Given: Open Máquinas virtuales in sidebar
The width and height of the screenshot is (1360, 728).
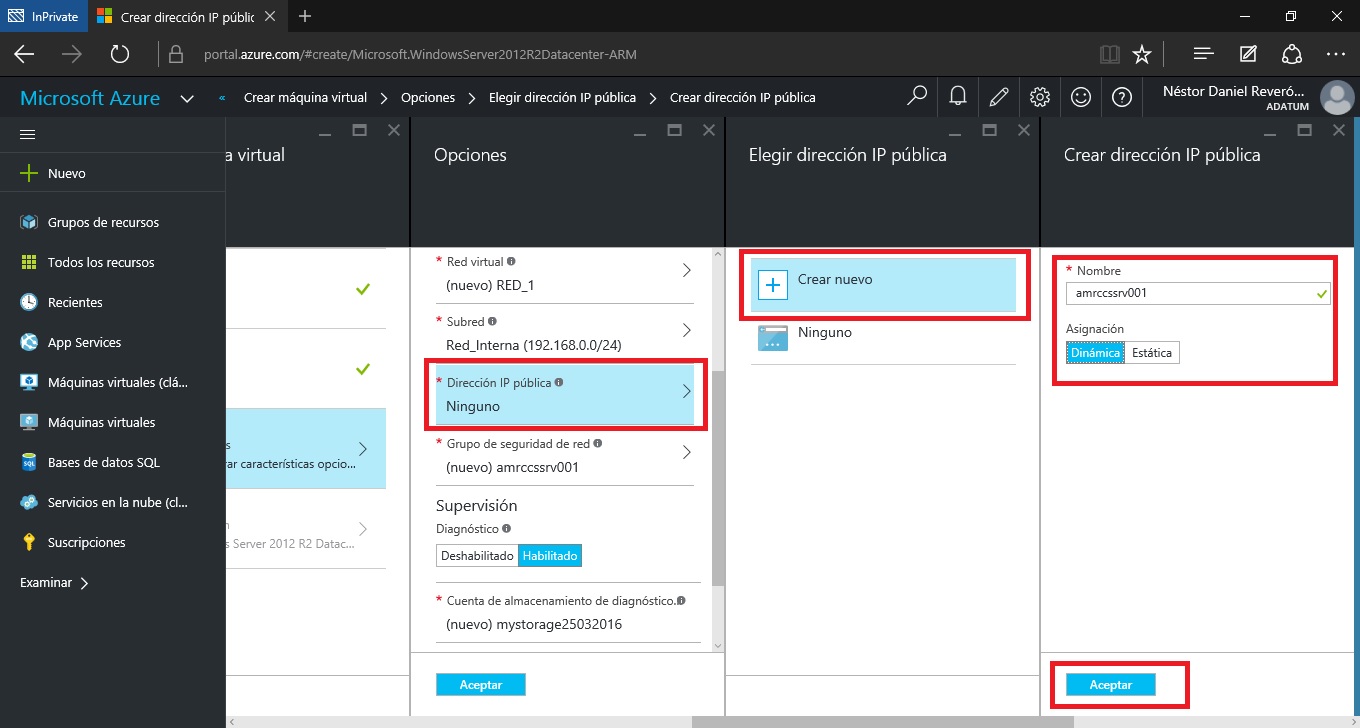Looking at the screenshot, I should pos(101,422).
